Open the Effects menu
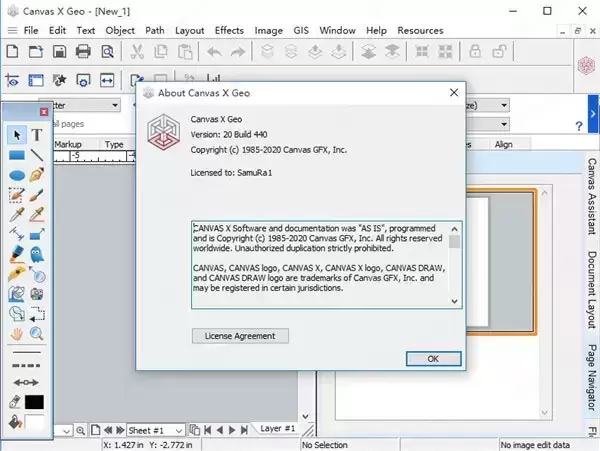 (x=229, y=31)
